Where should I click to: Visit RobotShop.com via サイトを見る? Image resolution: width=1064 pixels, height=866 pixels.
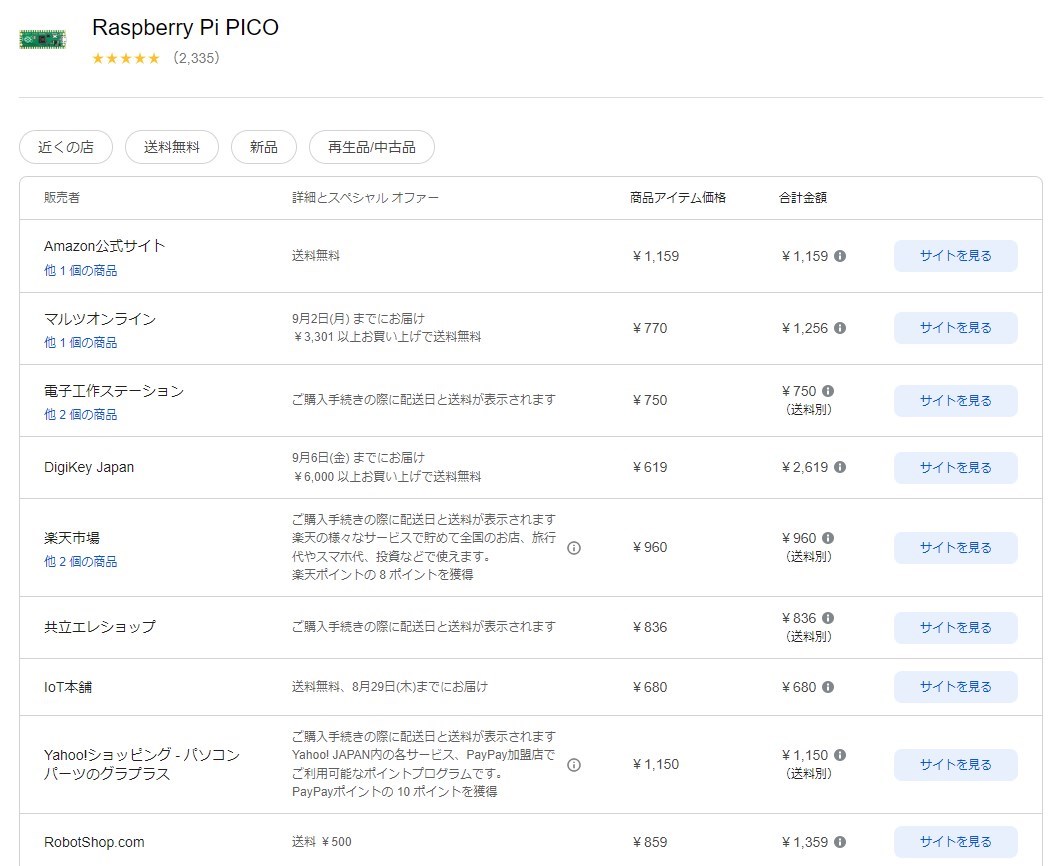click(955, 842)
